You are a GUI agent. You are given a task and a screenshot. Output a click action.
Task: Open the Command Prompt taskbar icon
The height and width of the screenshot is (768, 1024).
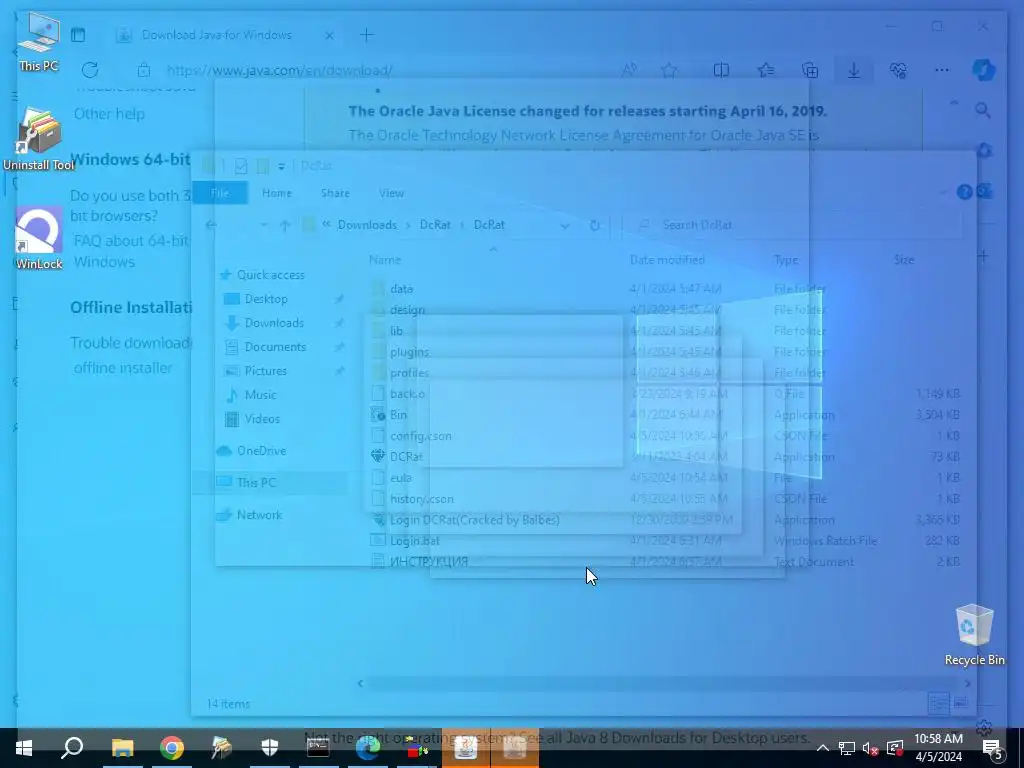(318, 748)
